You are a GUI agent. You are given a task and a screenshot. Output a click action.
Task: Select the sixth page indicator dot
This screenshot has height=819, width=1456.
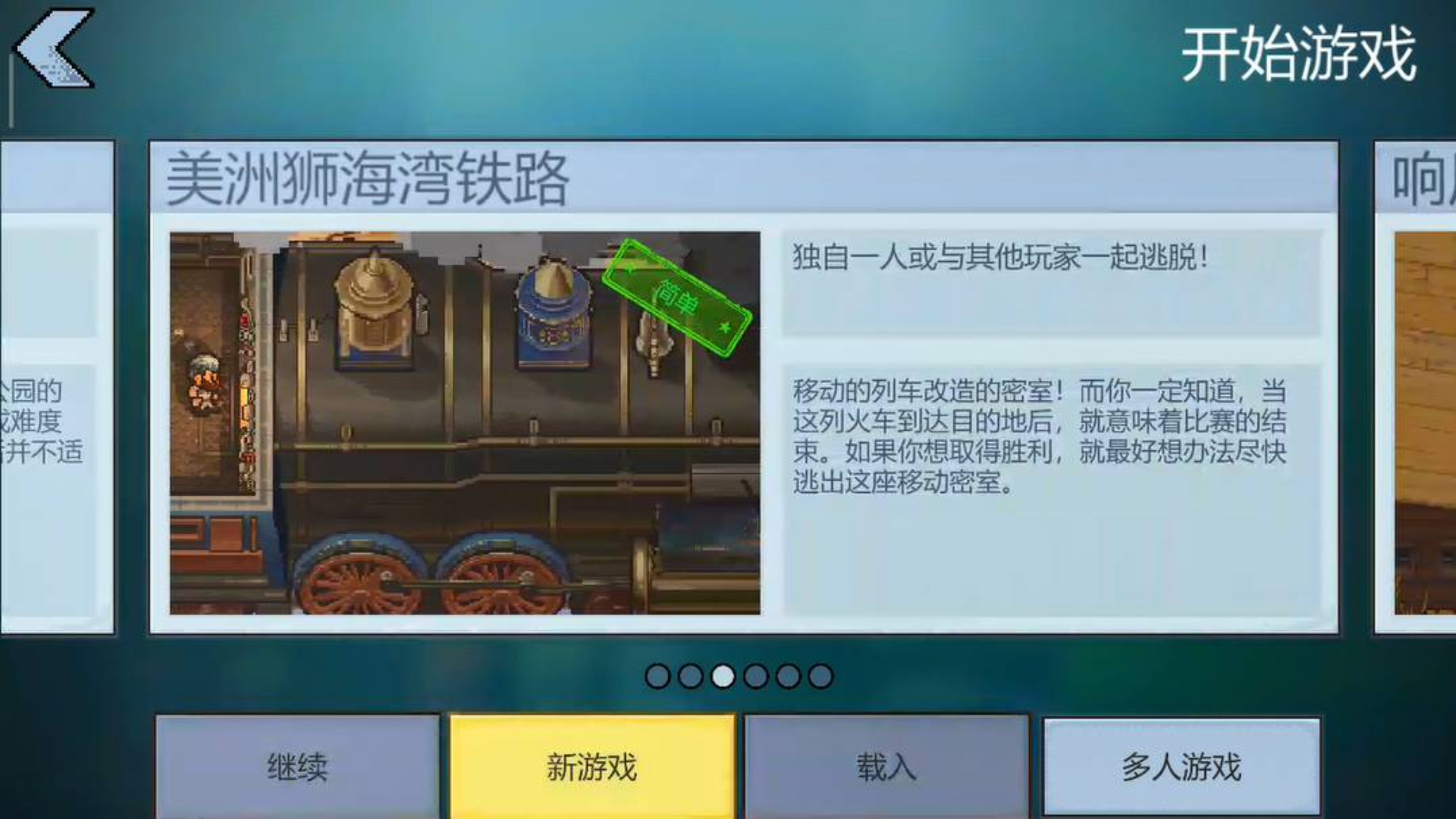click(821, 676)
